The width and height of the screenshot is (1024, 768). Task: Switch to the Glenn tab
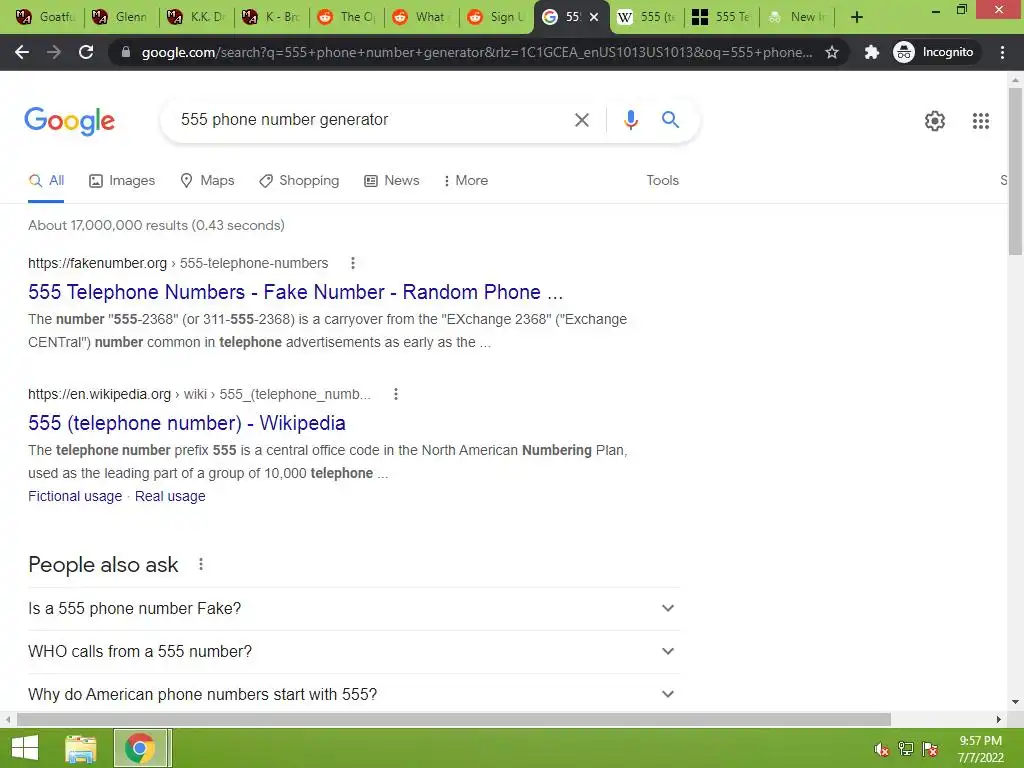120,17
